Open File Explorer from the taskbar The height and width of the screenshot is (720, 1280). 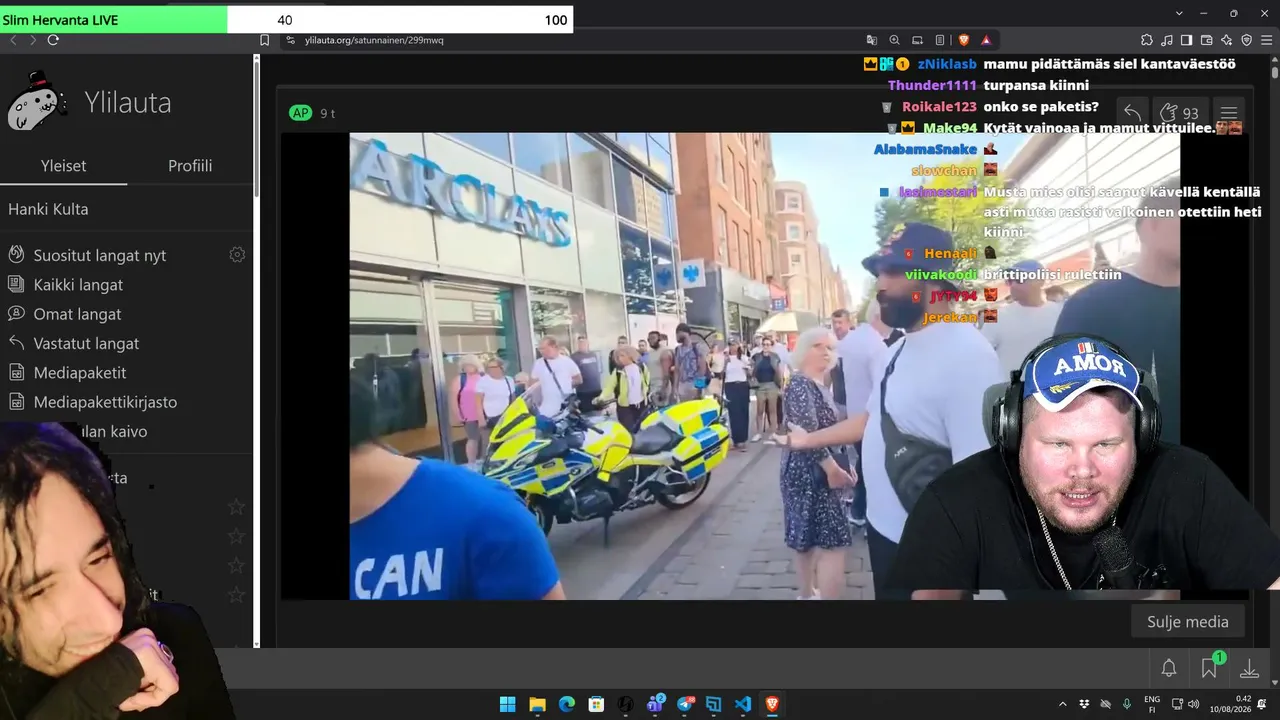click(x=537, y=704)
